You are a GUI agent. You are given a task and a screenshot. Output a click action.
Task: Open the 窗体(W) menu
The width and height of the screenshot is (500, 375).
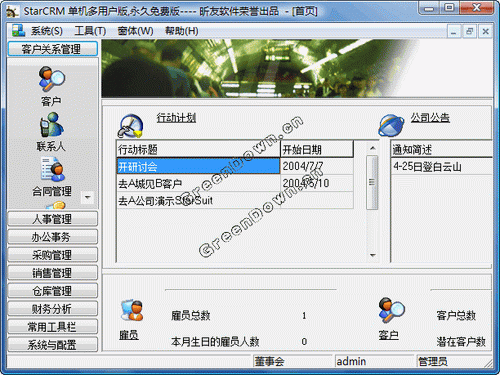135,31
